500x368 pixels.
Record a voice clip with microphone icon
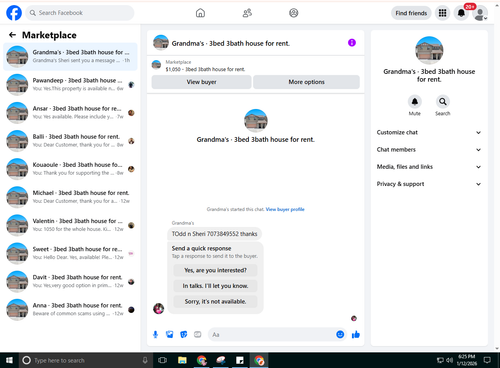pos(155,334)
